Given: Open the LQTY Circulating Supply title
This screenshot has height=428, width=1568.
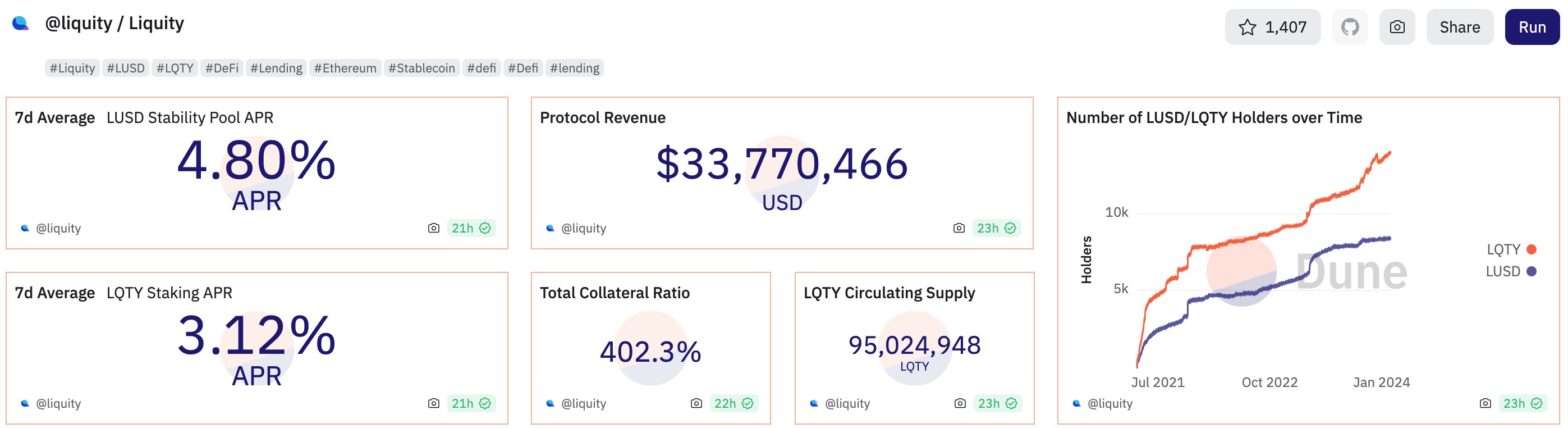Looking at the screenshot, I should pos(890,293).
